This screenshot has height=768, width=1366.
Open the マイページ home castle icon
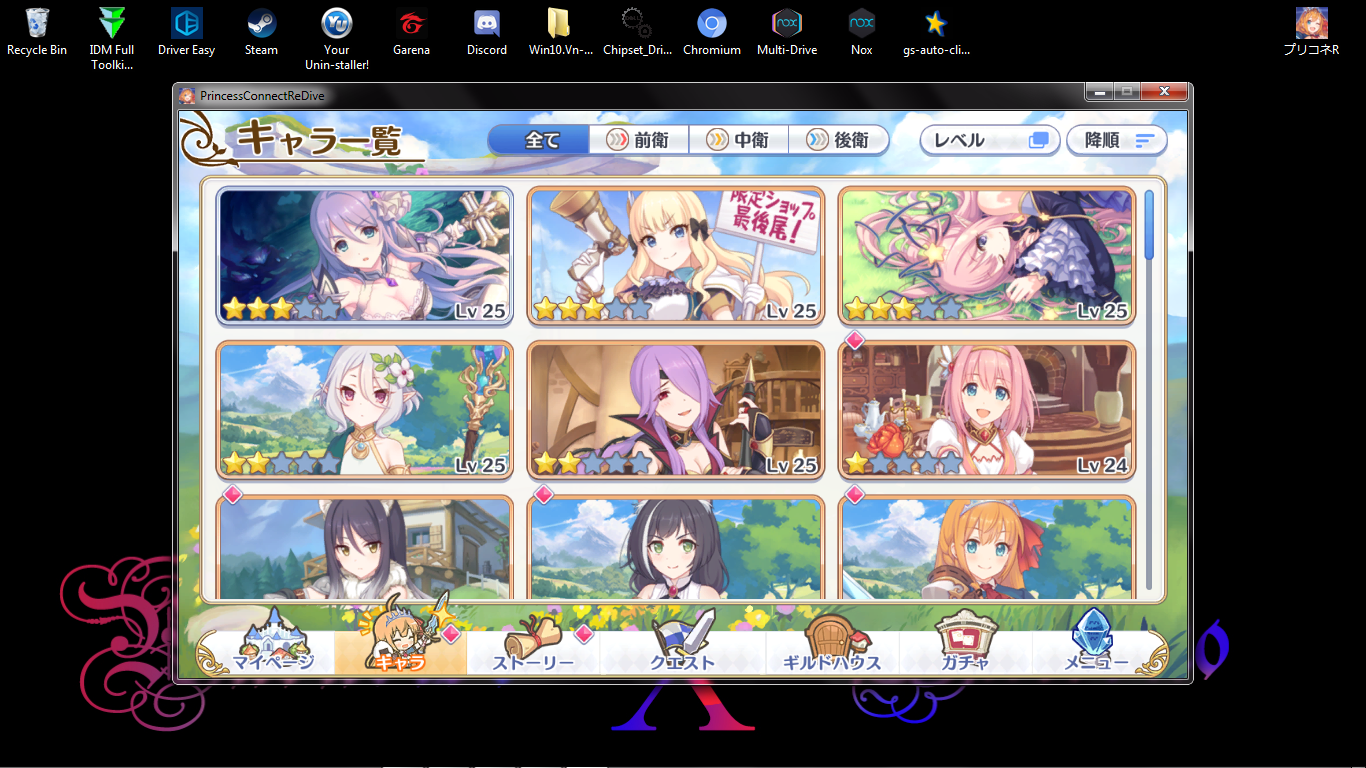tap(272, 640)
